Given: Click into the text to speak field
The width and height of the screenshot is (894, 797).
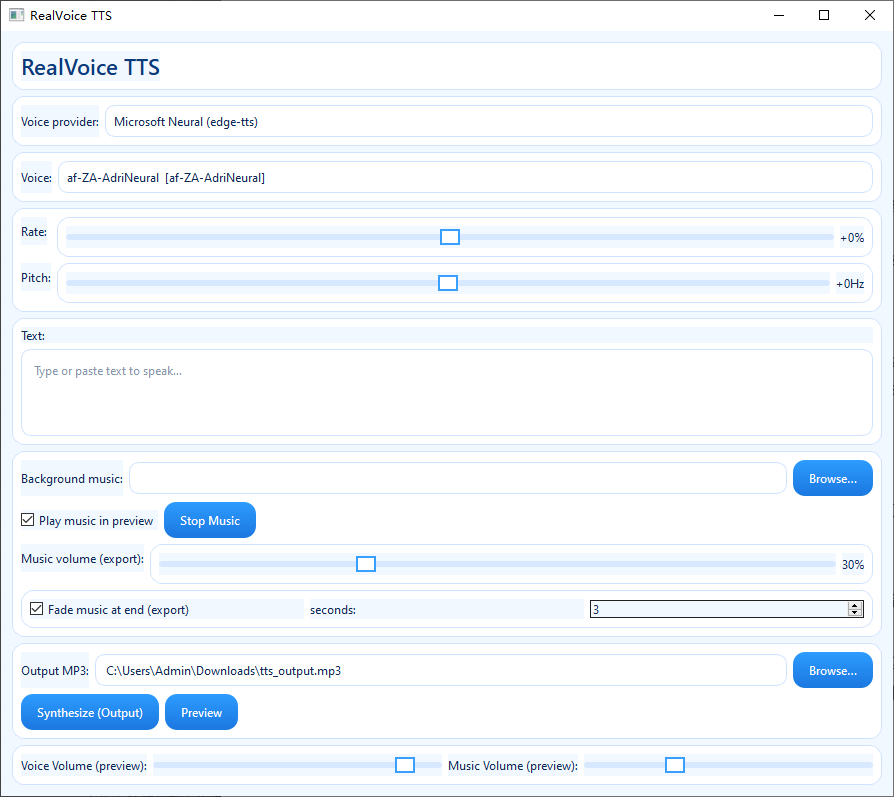Looking at the screenshot, I should click(446, 392).
